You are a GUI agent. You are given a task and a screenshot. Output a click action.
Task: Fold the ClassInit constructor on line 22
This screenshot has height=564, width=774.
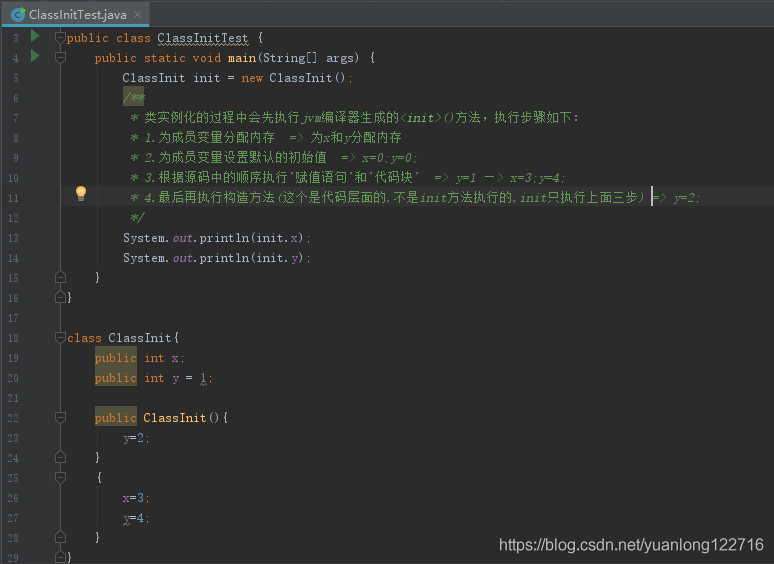(x=60, y=418)
